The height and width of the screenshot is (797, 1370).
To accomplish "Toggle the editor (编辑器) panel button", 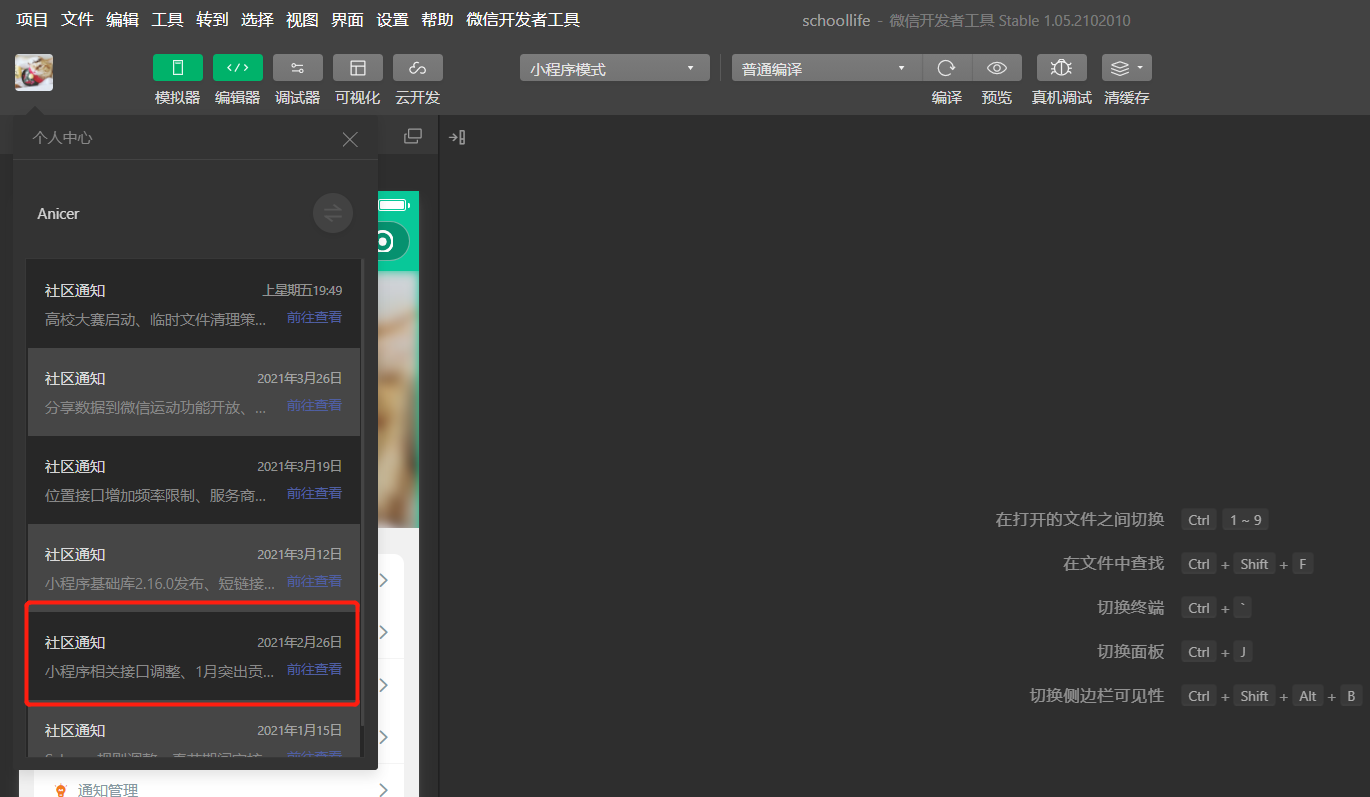I will 238,68.
